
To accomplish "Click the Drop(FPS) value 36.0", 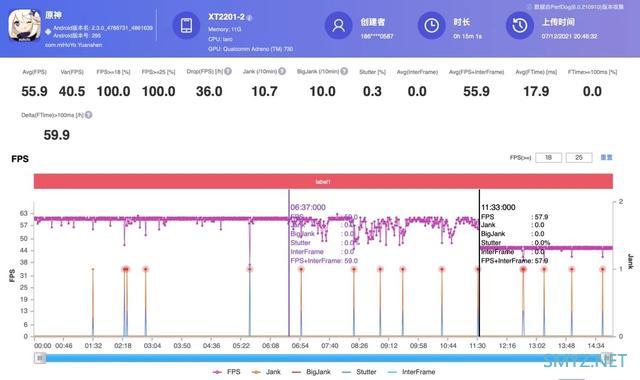I will click(x=209, y=91).
